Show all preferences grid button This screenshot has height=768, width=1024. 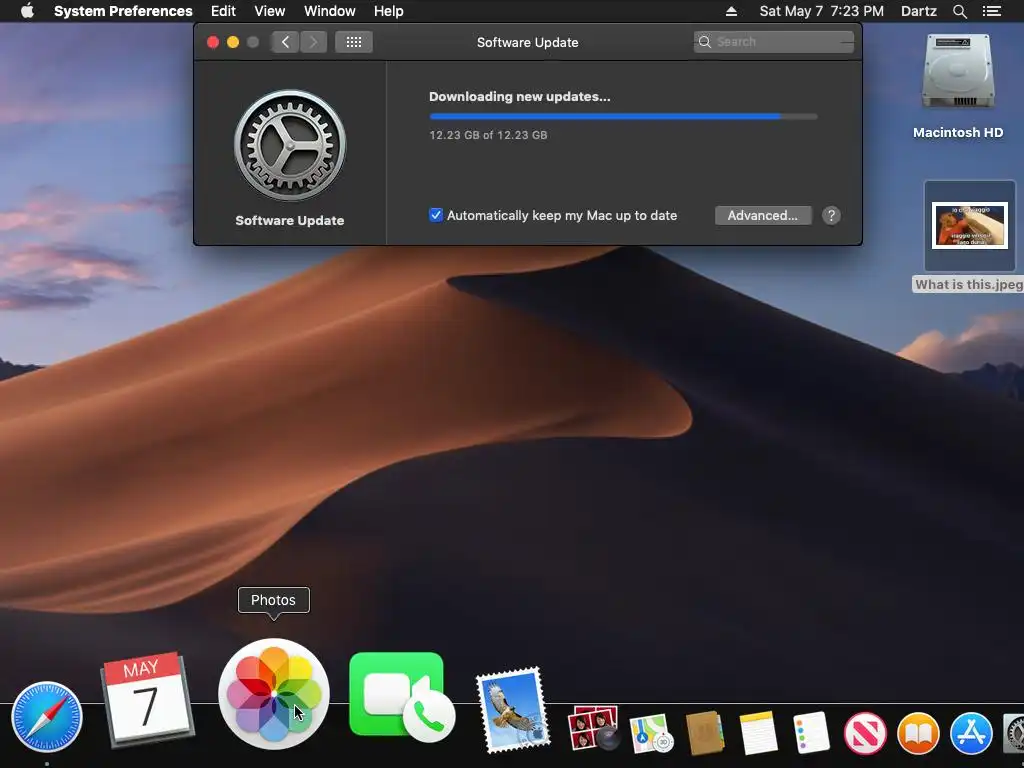tap(354, 42)
